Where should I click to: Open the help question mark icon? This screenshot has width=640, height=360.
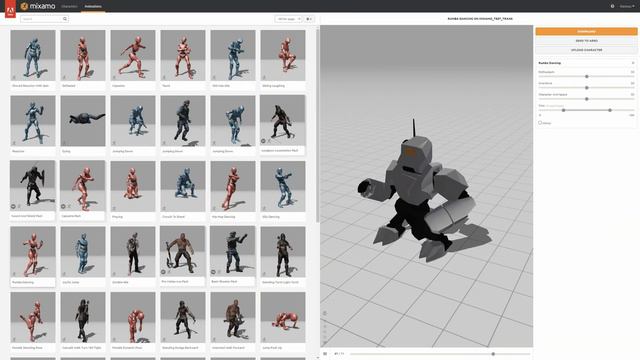612,6
